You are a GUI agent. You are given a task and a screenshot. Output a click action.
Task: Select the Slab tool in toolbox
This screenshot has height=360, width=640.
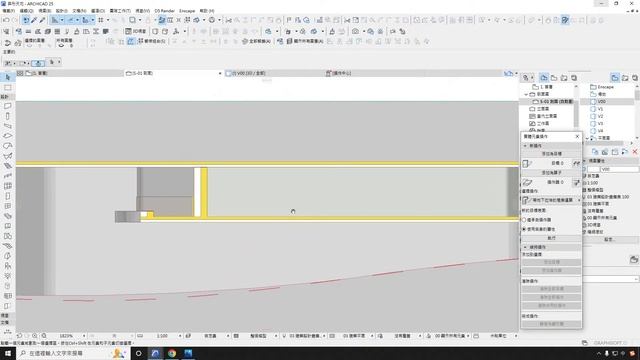click(8, 136)
